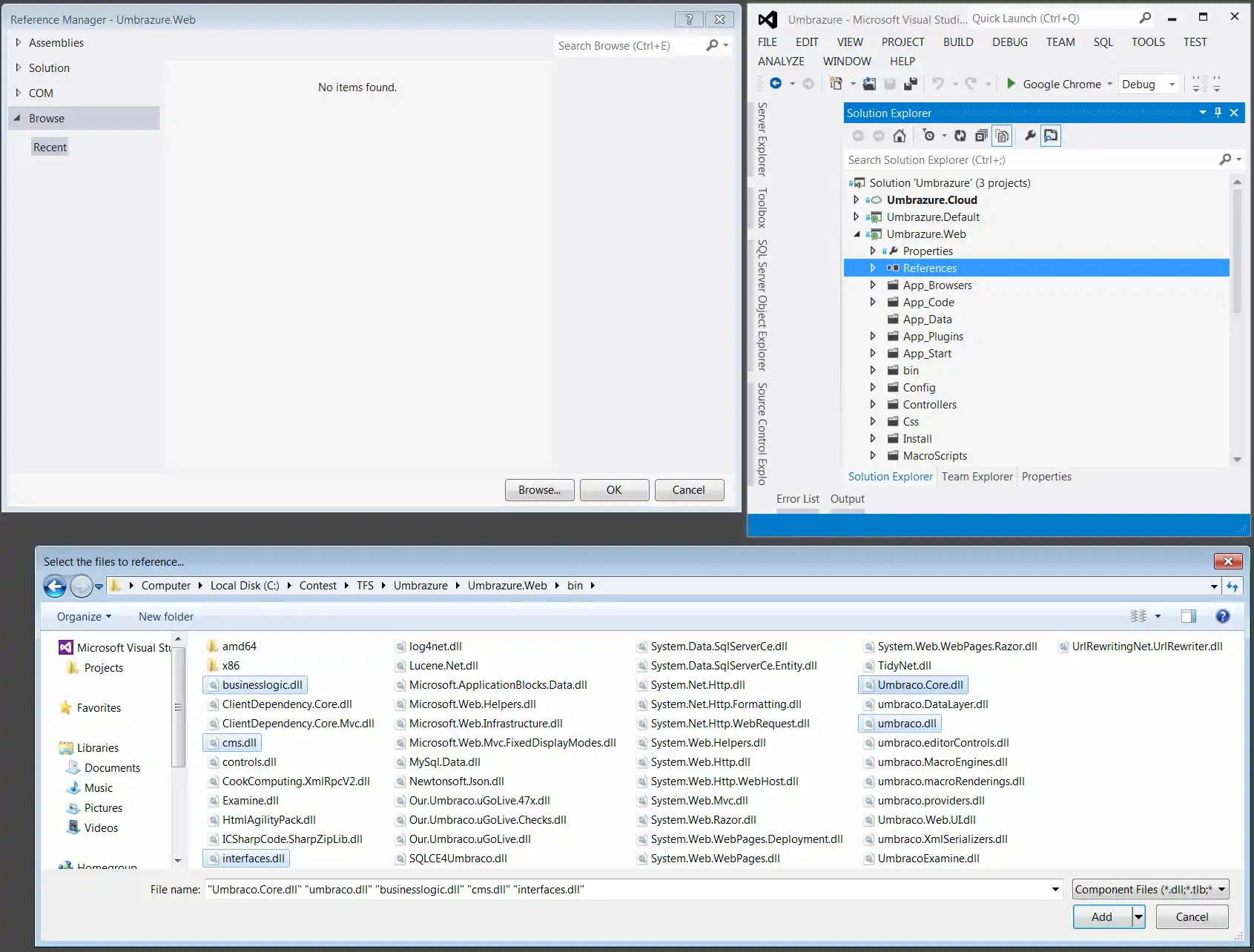Screen dimensions: 1254x952
Task: Refresh Solution Explorer with the refresh icon
Action: tap(960, 136)
